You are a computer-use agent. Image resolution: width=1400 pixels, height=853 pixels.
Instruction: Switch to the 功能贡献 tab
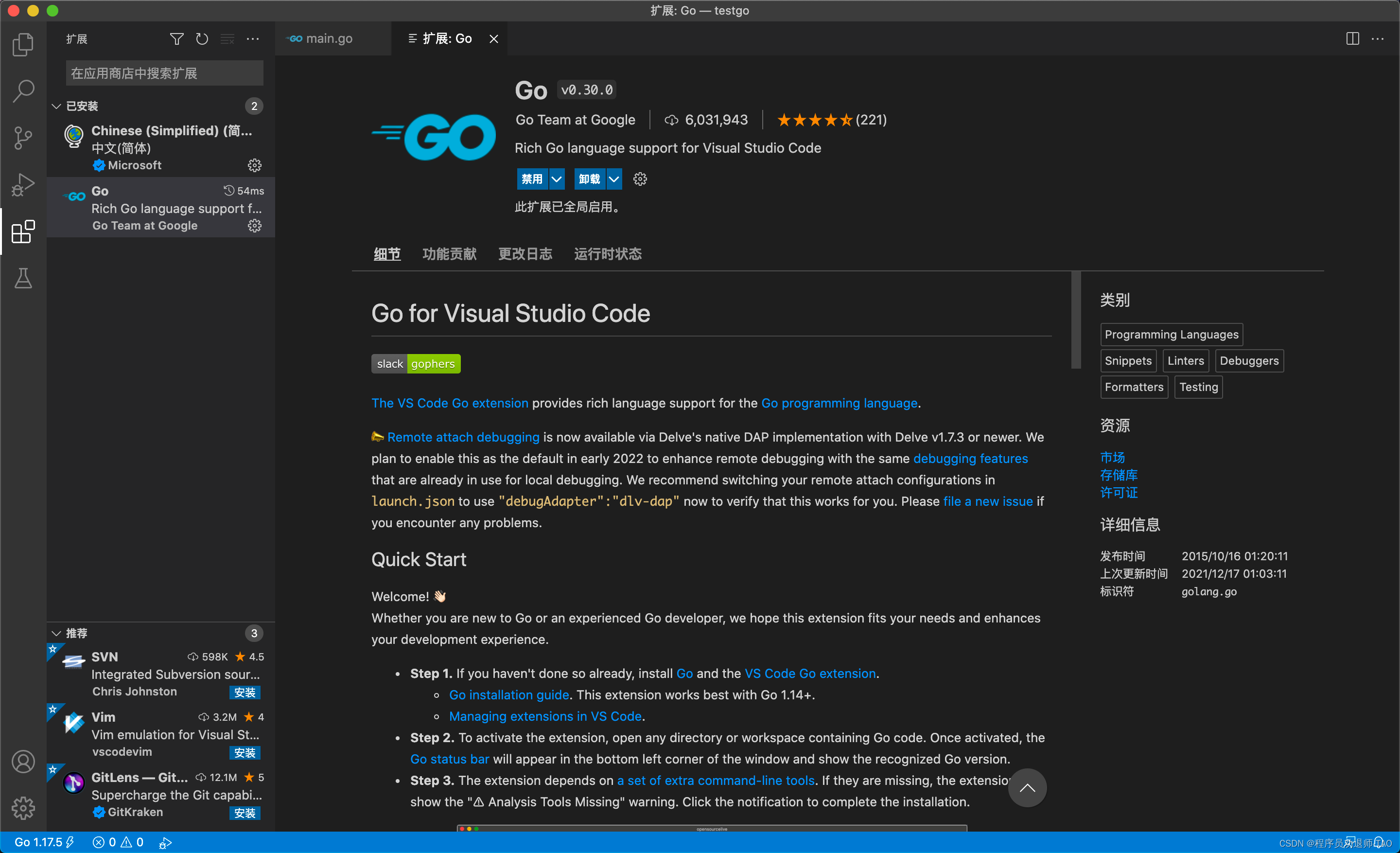point(449,253)
